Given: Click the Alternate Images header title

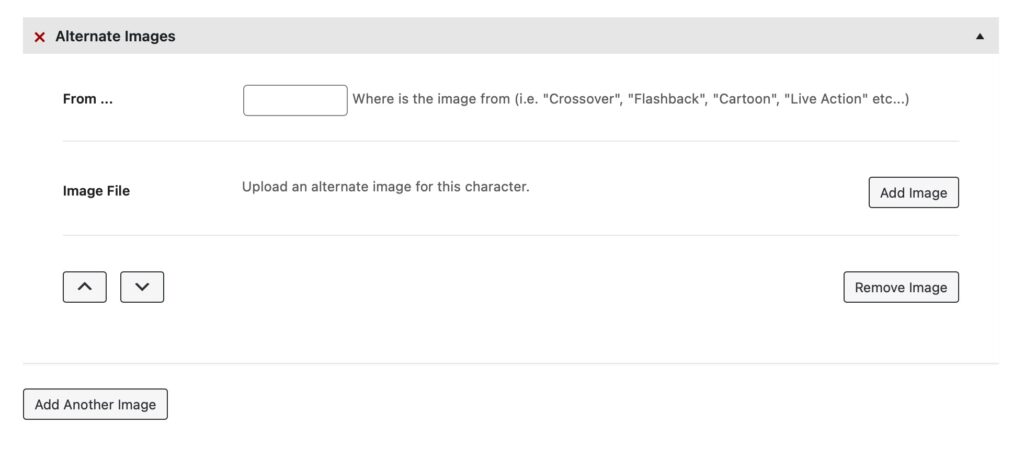Looking at the screenshot, I should 115,37.
